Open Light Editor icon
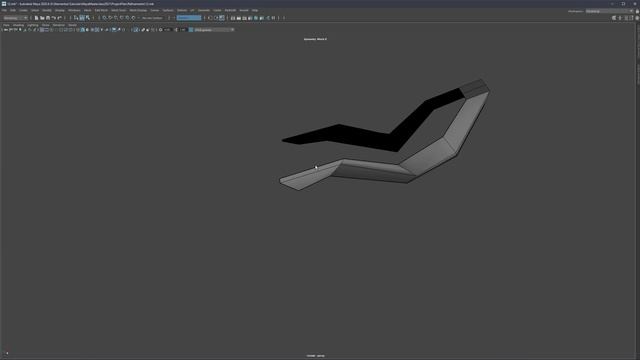Screen dimensions: 640x360 (267, 18)
